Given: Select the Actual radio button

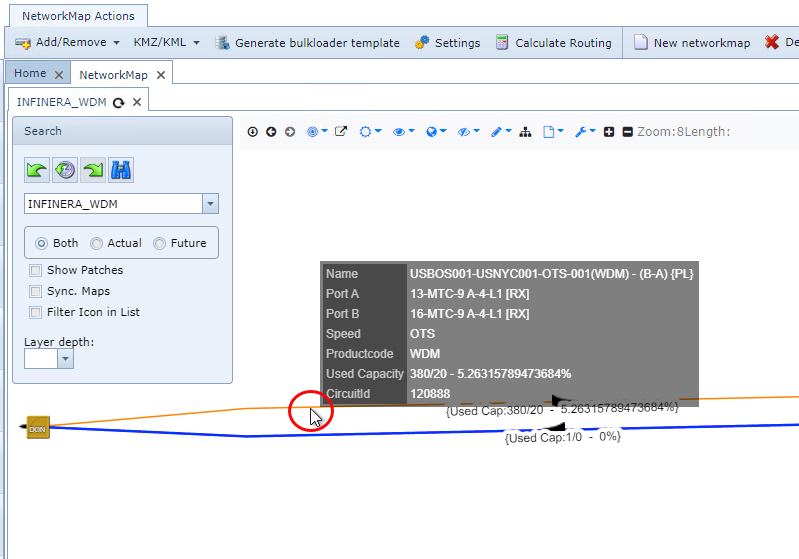Looking at the screenshot, I should [x=97, y=243].
